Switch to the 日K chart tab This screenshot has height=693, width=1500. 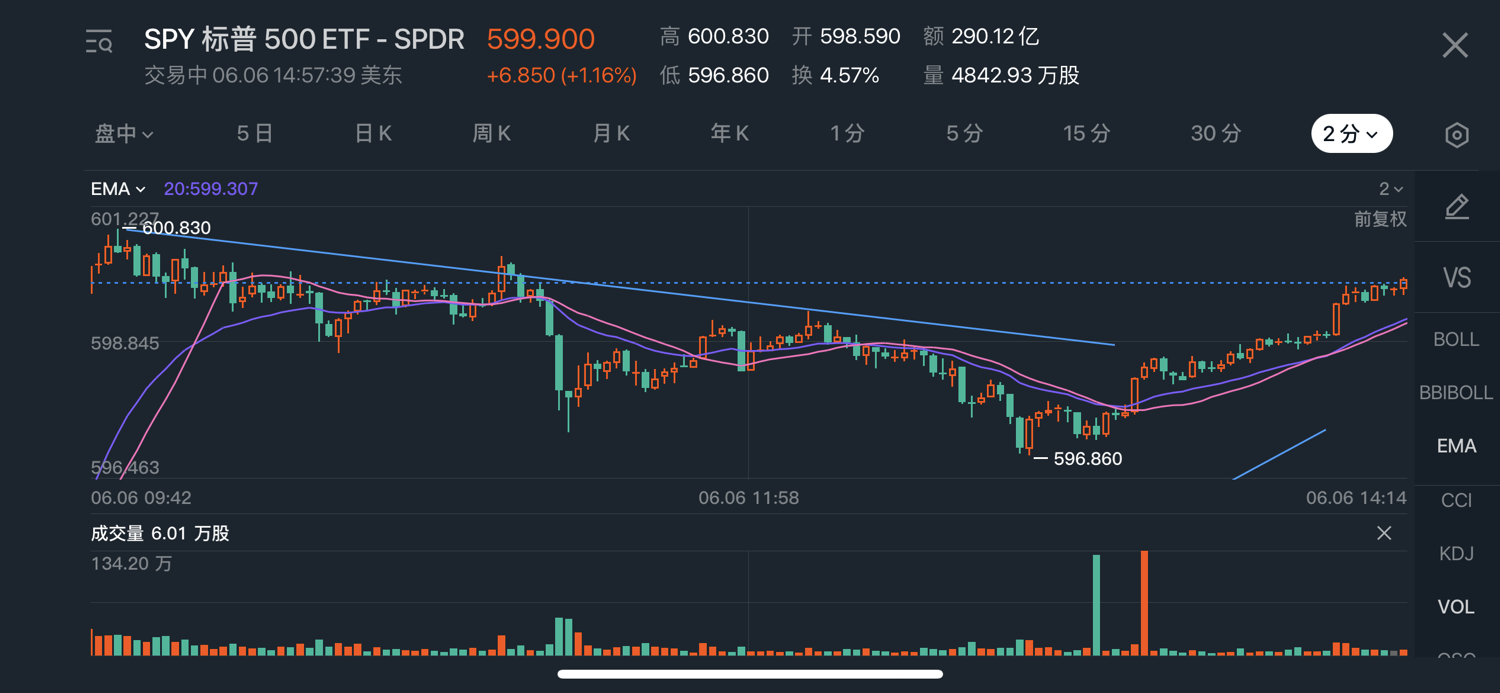(x=373, y=134)
